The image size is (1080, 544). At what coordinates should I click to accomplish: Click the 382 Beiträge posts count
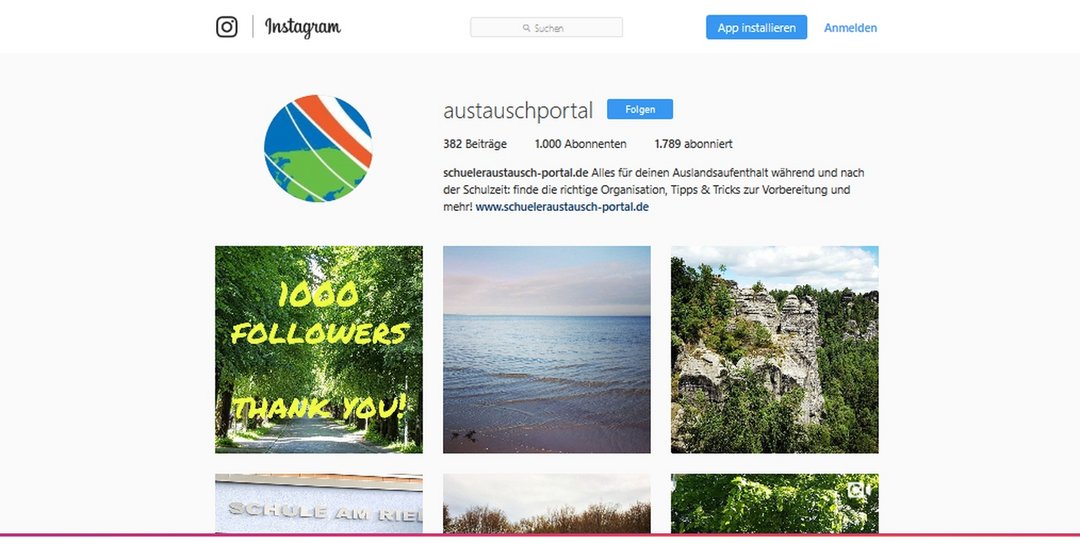(x=475, y=144)
